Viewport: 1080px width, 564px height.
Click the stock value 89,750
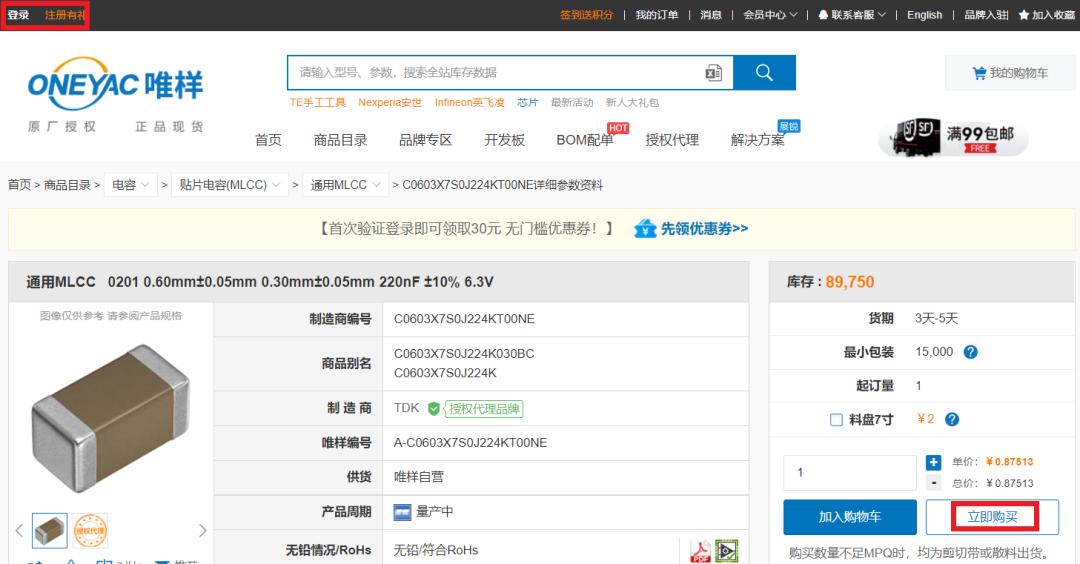point(849,282)
